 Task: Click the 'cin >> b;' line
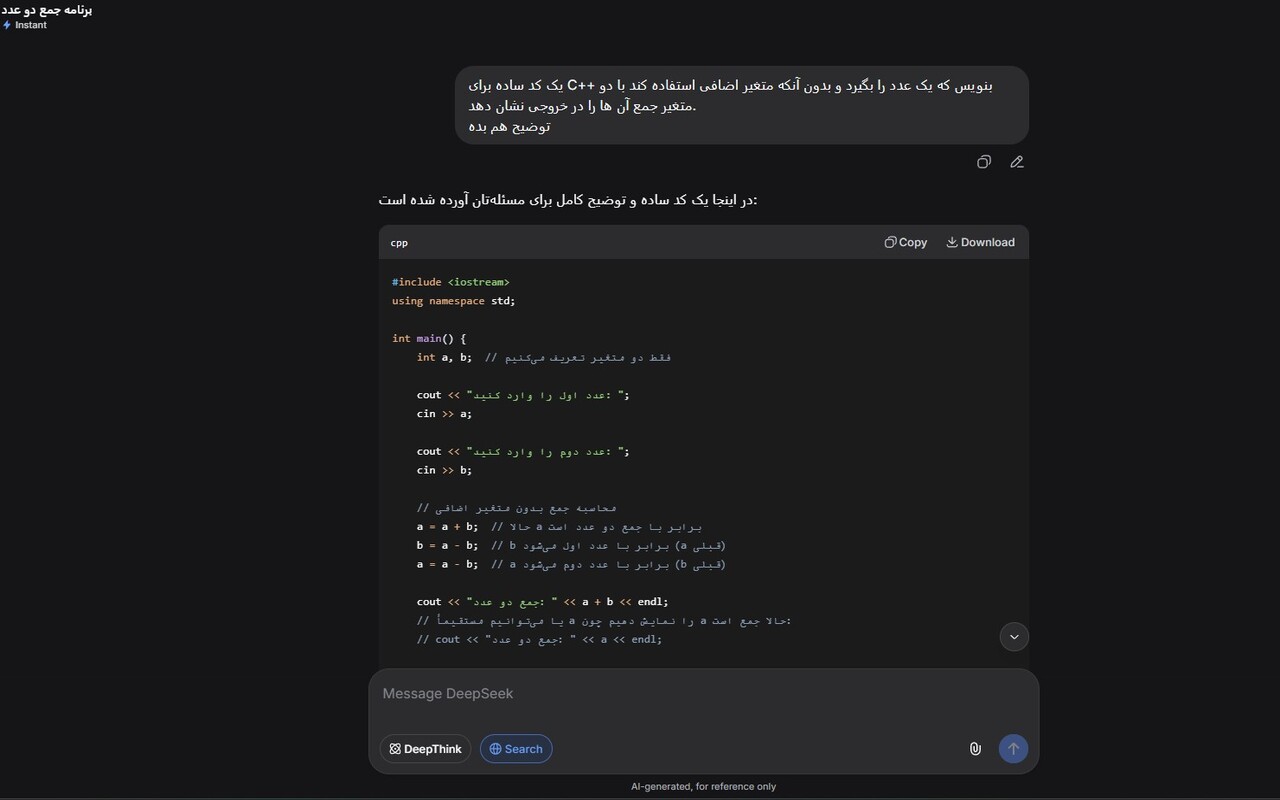tap(444, 470)
